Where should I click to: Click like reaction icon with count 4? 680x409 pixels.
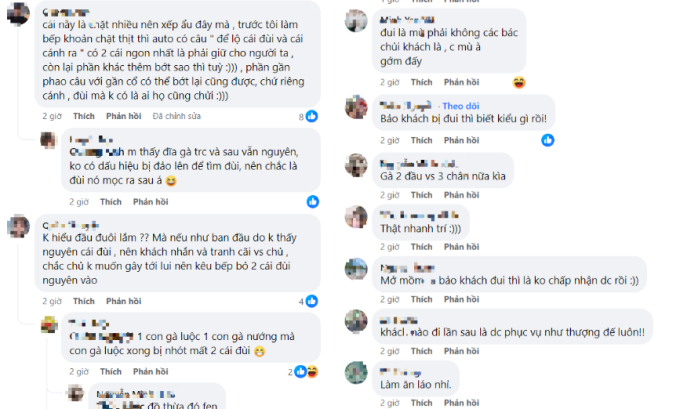(x=312, y=301)
